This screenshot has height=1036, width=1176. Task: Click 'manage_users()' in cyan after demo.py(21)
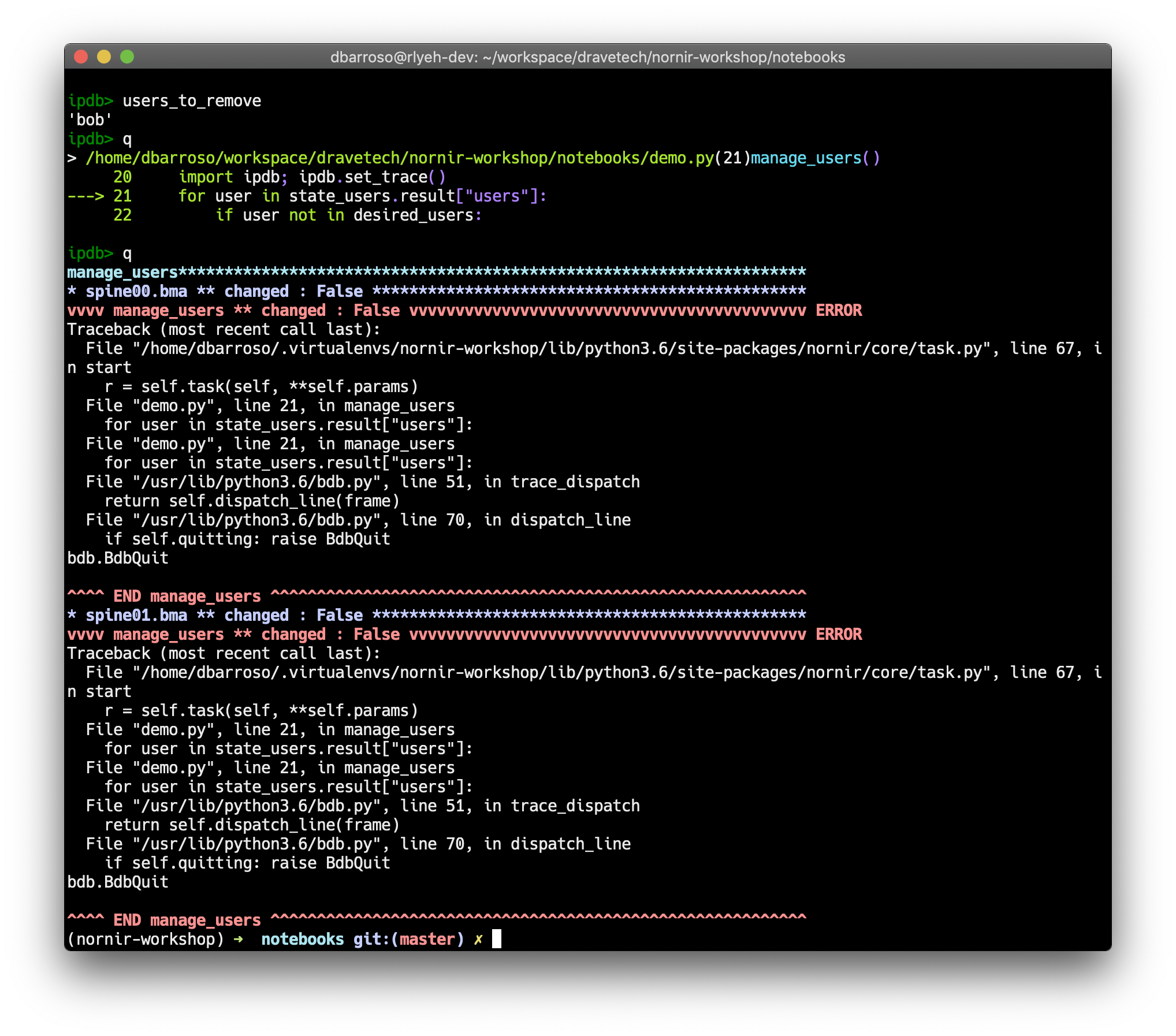[x=815, y=158]
